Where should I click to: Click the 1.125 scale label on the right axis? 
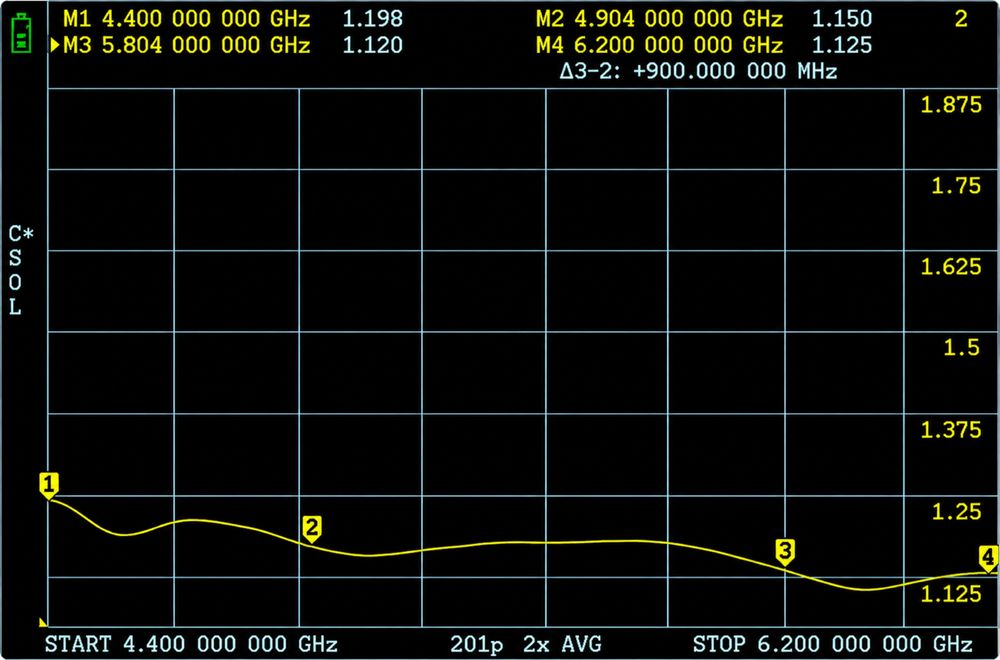tap(952, 594)
